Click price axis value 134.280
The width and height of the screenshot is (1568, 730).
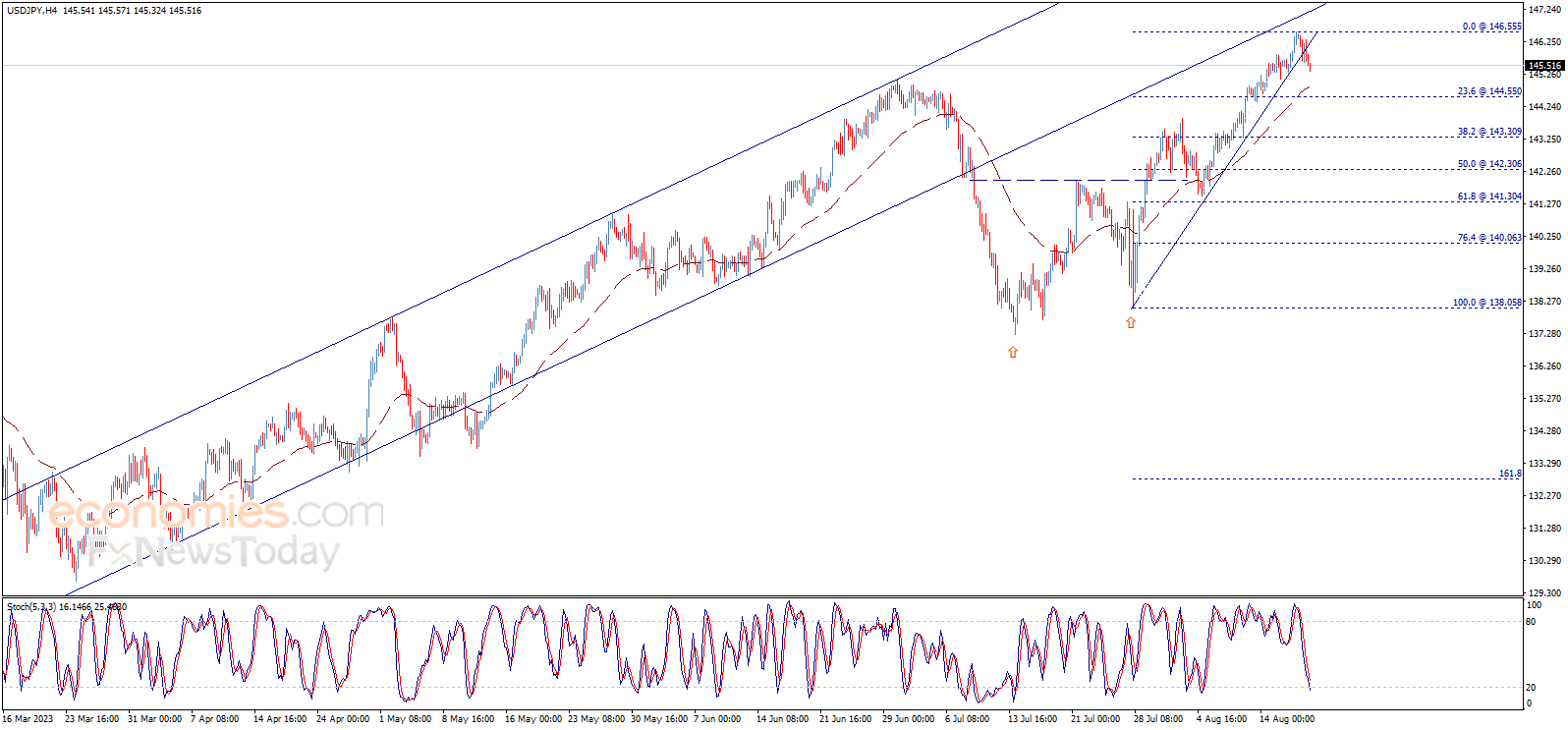pyautogui.click(x=1544, y=431)
